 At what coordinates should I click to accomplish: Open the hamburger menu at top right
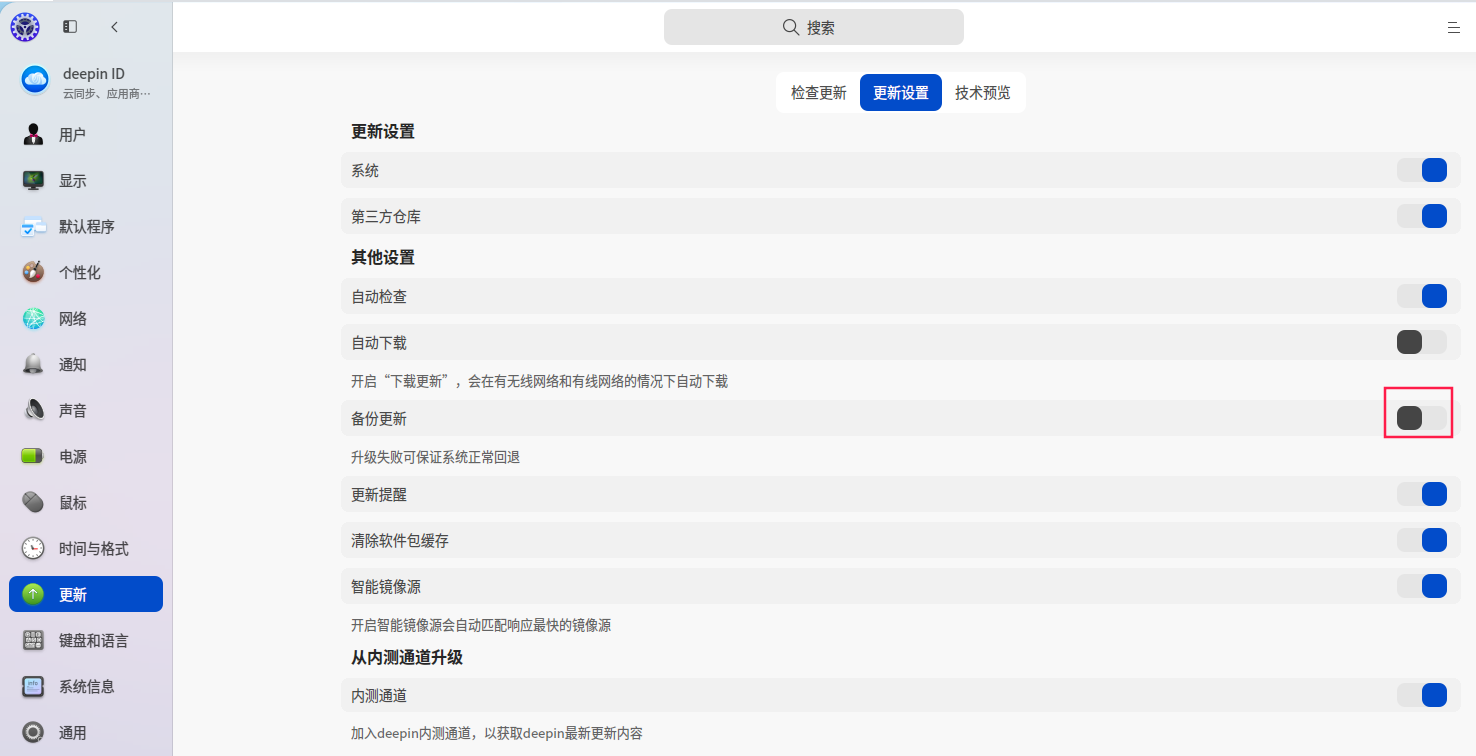point(1453,28)
